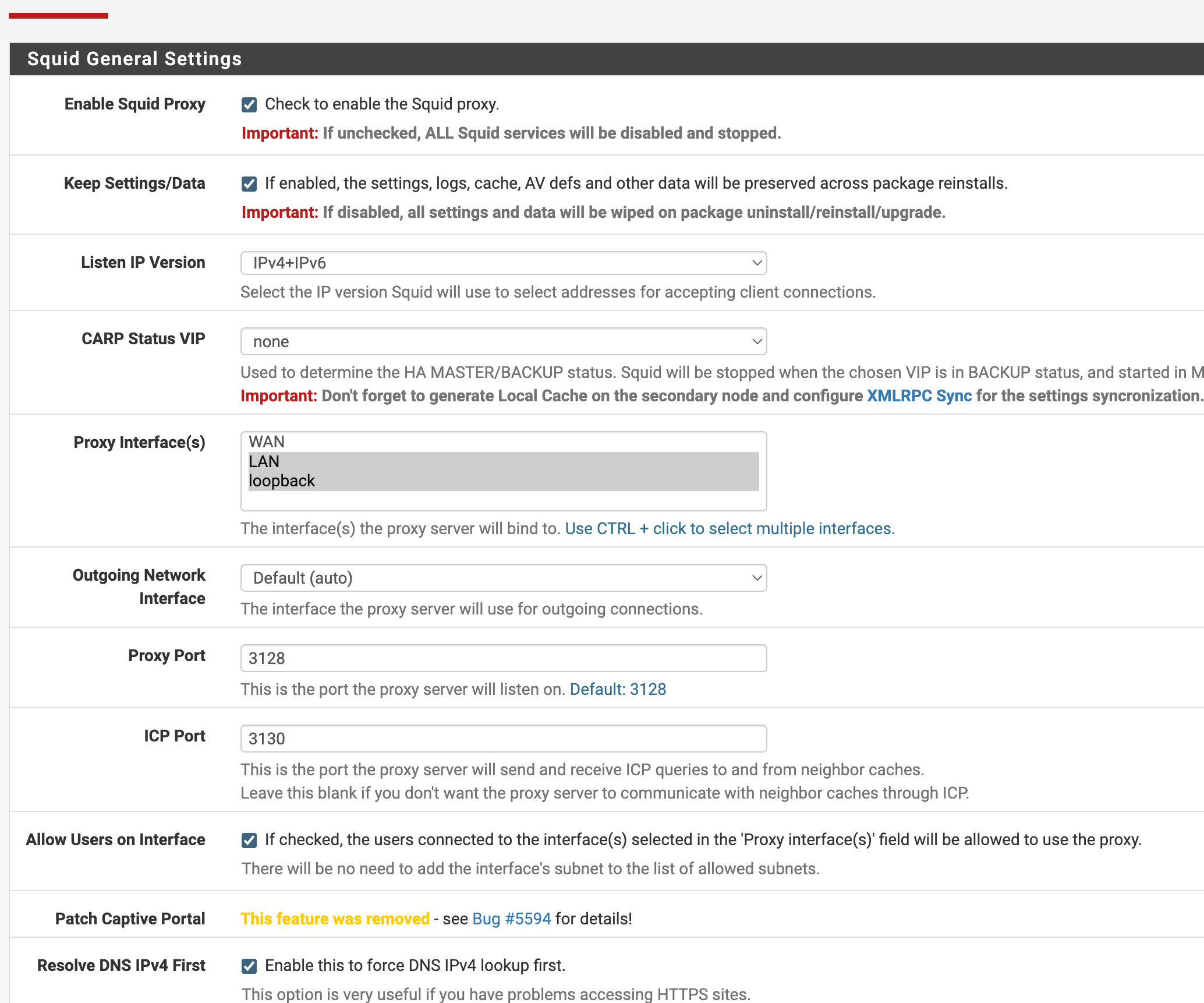Select WAN in Proxy Interface(s) list

pos(504,442)
